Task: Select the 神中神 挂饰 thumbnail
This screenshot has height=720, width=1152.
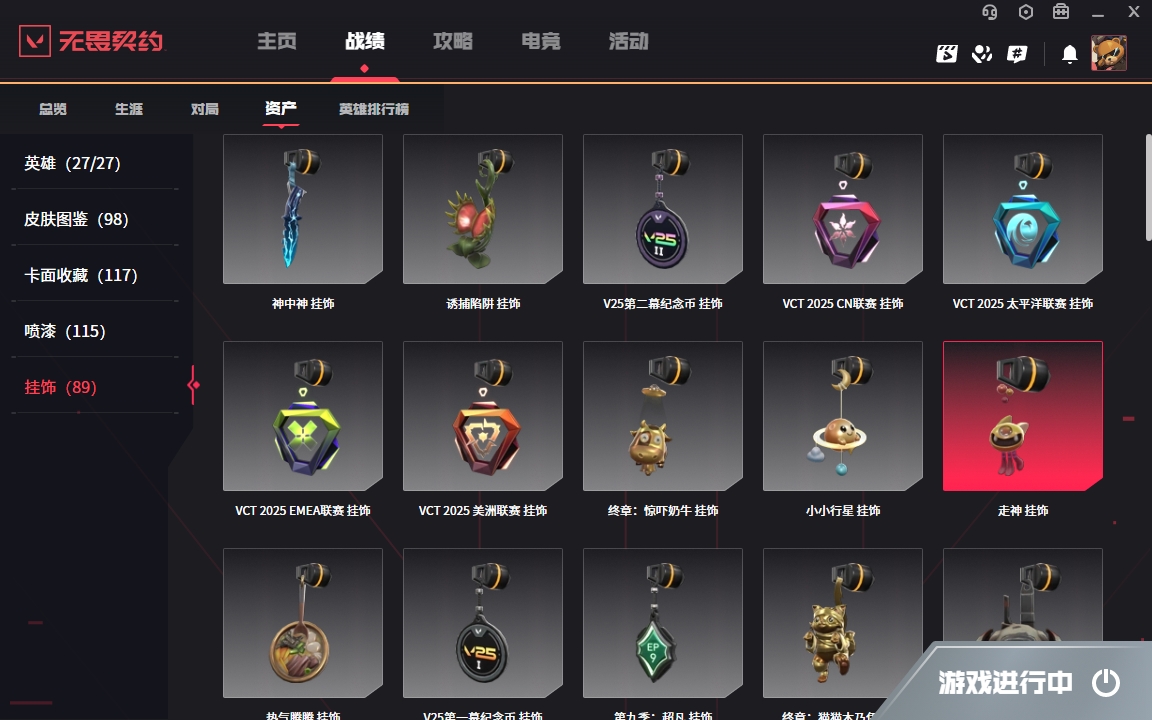Action: (303, 209)
